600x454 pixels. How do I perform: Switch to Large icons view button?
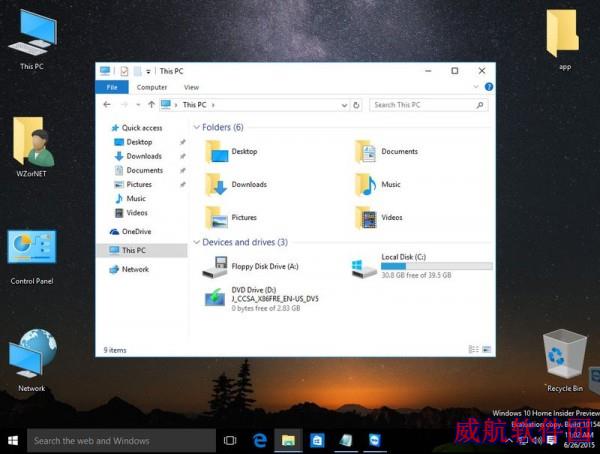(x=486, y=349)
